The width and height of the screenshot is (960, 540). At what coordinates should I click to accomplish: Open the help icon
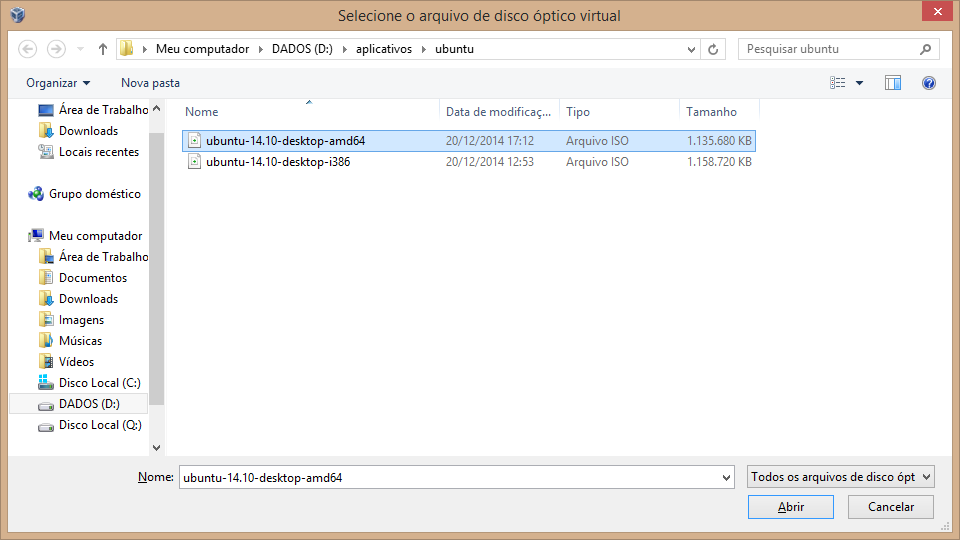pos(929,83)
